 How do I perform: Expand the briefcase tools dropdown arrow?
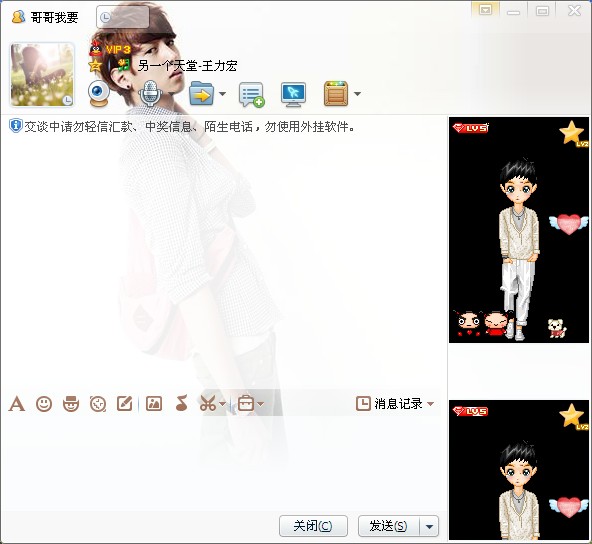pos(261,404)
